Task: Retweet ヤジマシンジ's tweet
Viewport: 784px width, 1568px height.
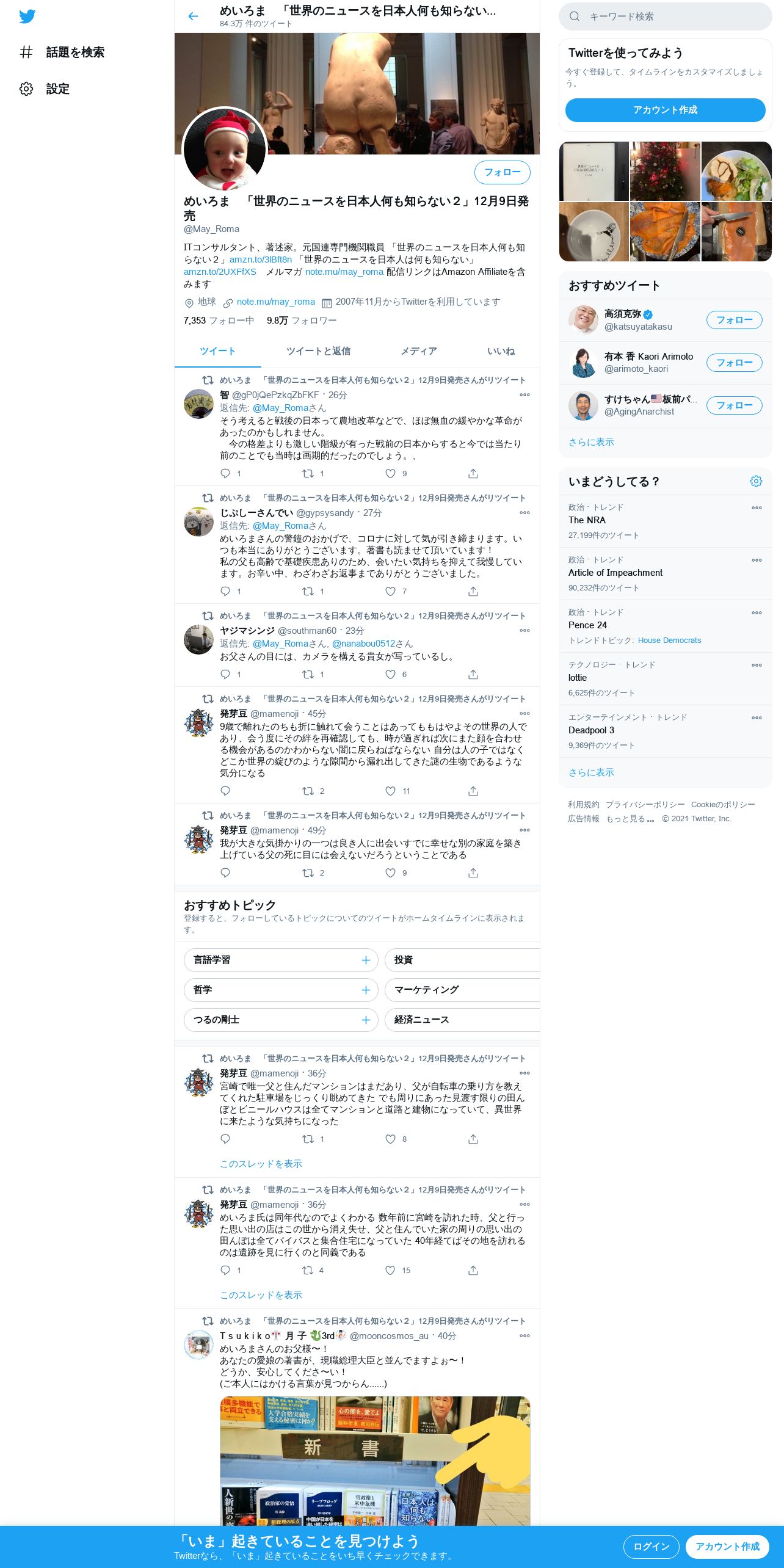Action: pyautogui.click(x=308, y=674)
